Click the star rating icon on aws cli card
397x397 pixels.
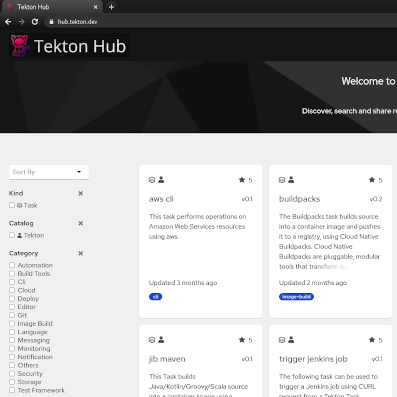click(242, 180)
